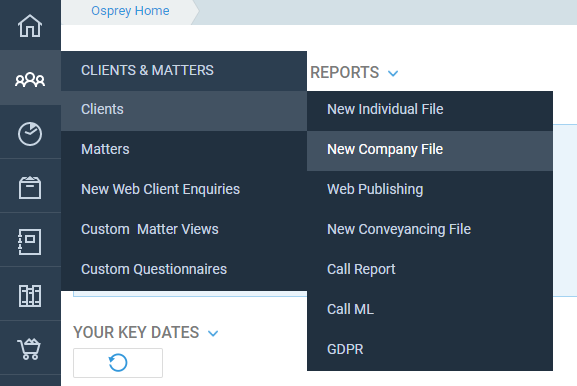
Task: Open the time recording clock icon
Action: (x=30, y=134)
